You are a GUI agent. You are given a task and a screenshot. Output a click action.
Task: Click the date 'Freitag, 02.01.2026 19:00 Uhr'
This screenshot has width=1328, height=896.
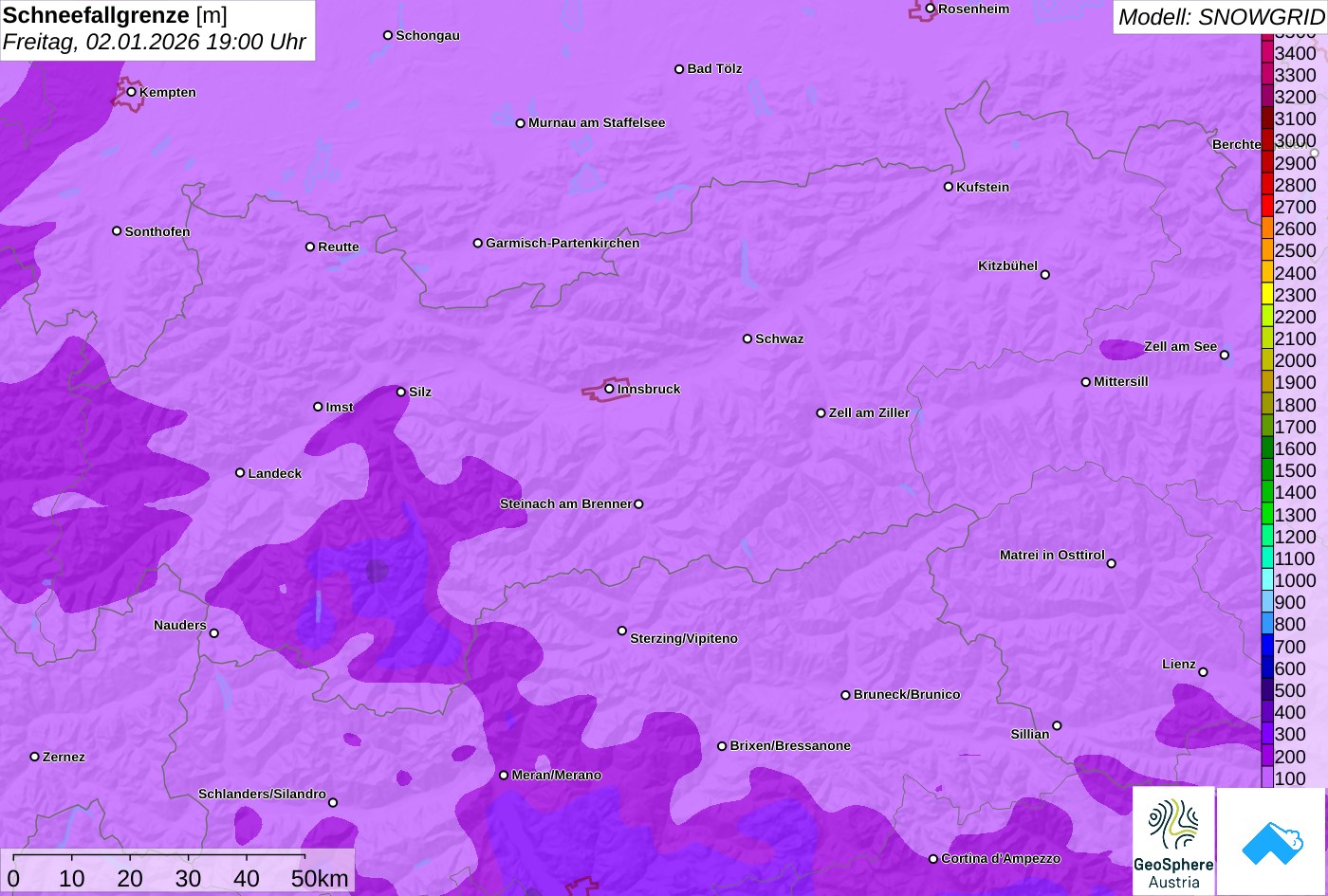(155, 43)
